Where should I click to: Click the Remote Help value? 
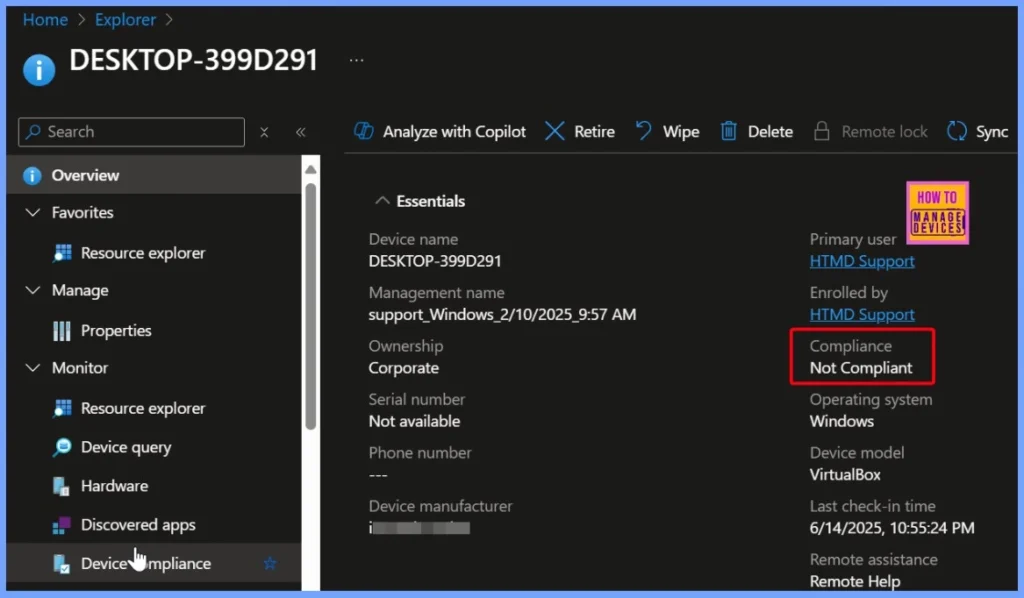(855, 581)
